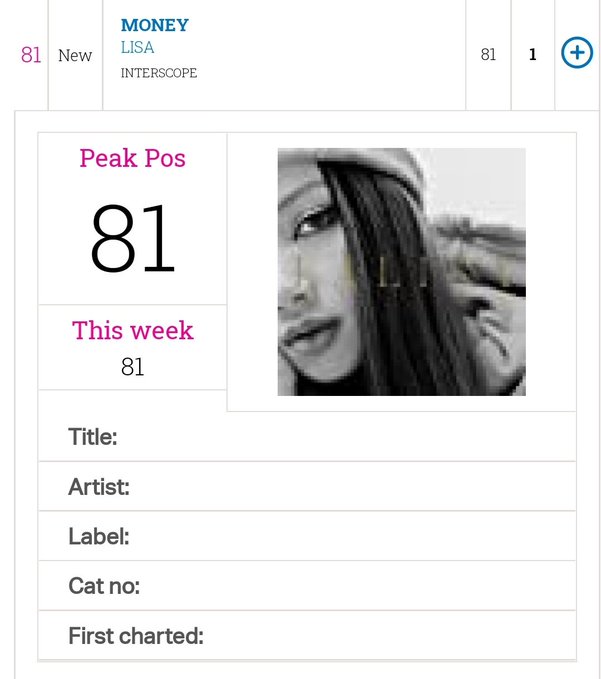Viewport: 601px width, 679px height.
Task: Click the pink 81 chart position number
Action: (x=31, y=55)
